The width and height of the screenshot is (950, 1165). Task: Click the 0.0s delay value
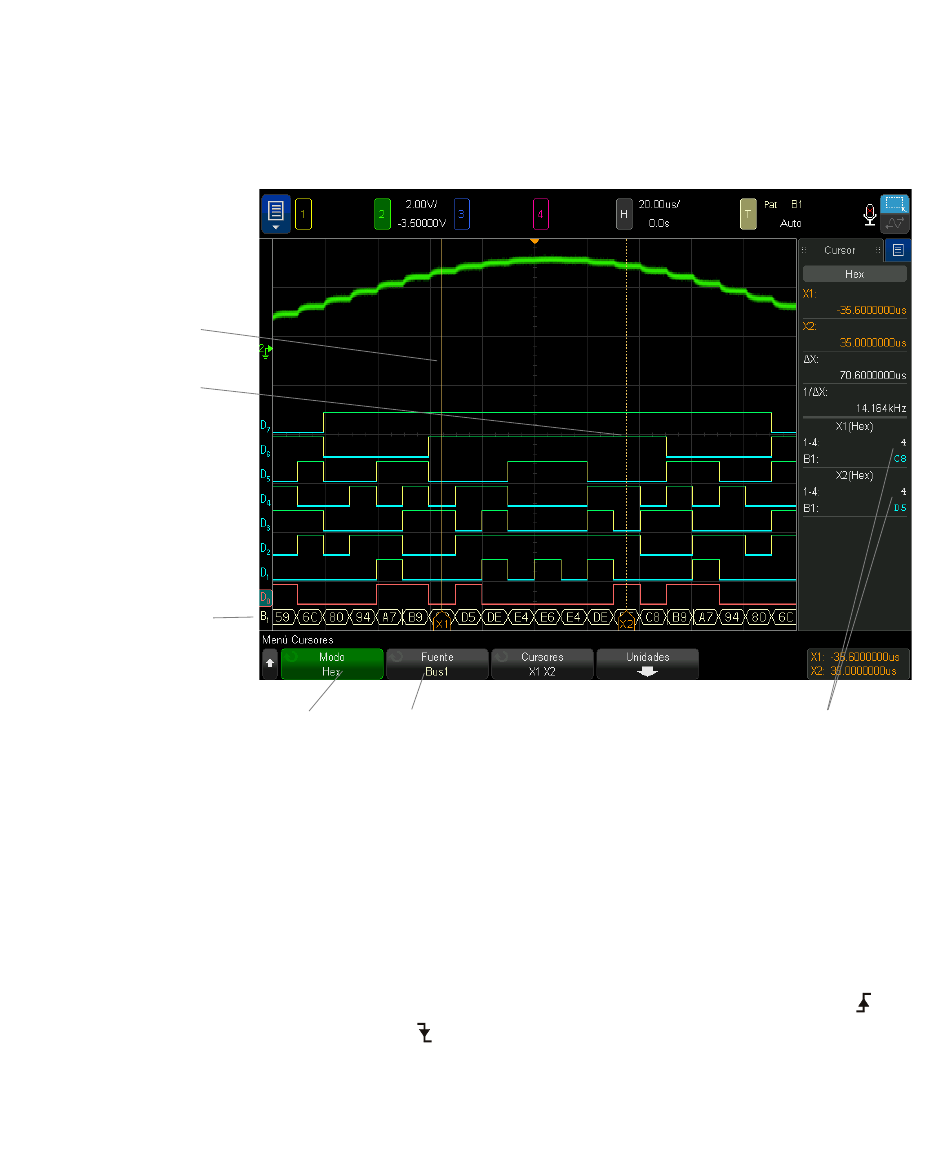pos(659,223)
